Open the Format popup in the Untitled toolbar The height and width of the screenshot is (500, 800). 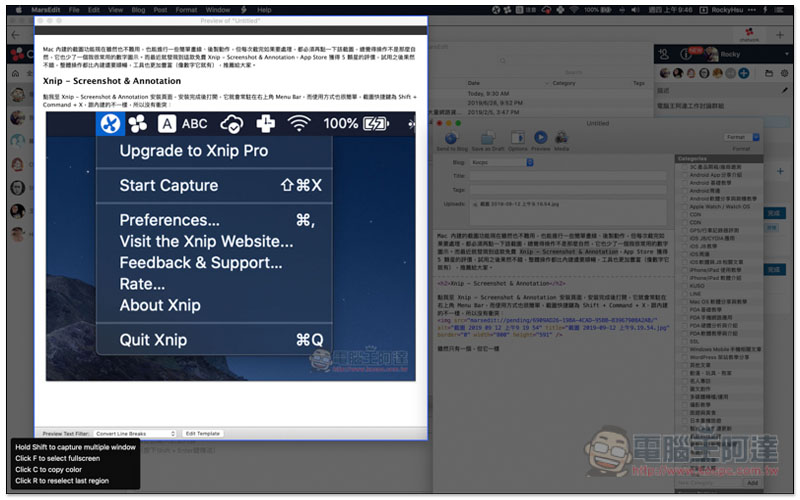click(x=741, y=137)
